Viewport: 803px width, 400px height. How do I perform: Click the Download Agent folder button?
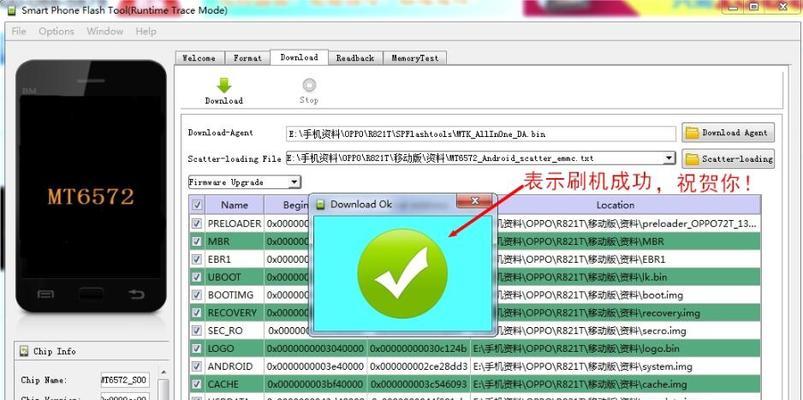pos(728,133)
